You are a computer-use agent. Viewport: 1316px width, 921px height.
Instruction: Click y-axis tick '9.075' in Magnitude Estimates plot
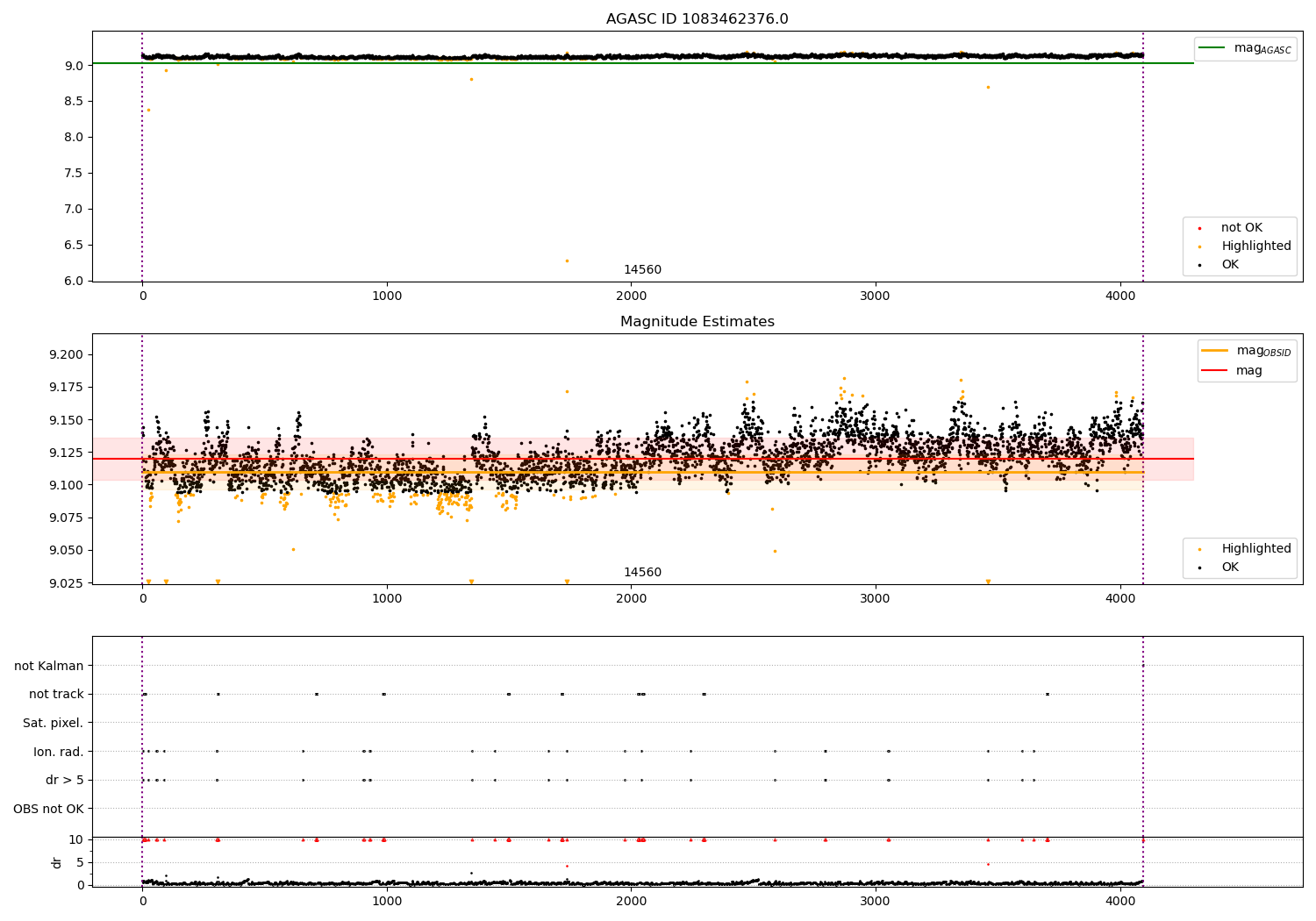[x=66, y=518]
